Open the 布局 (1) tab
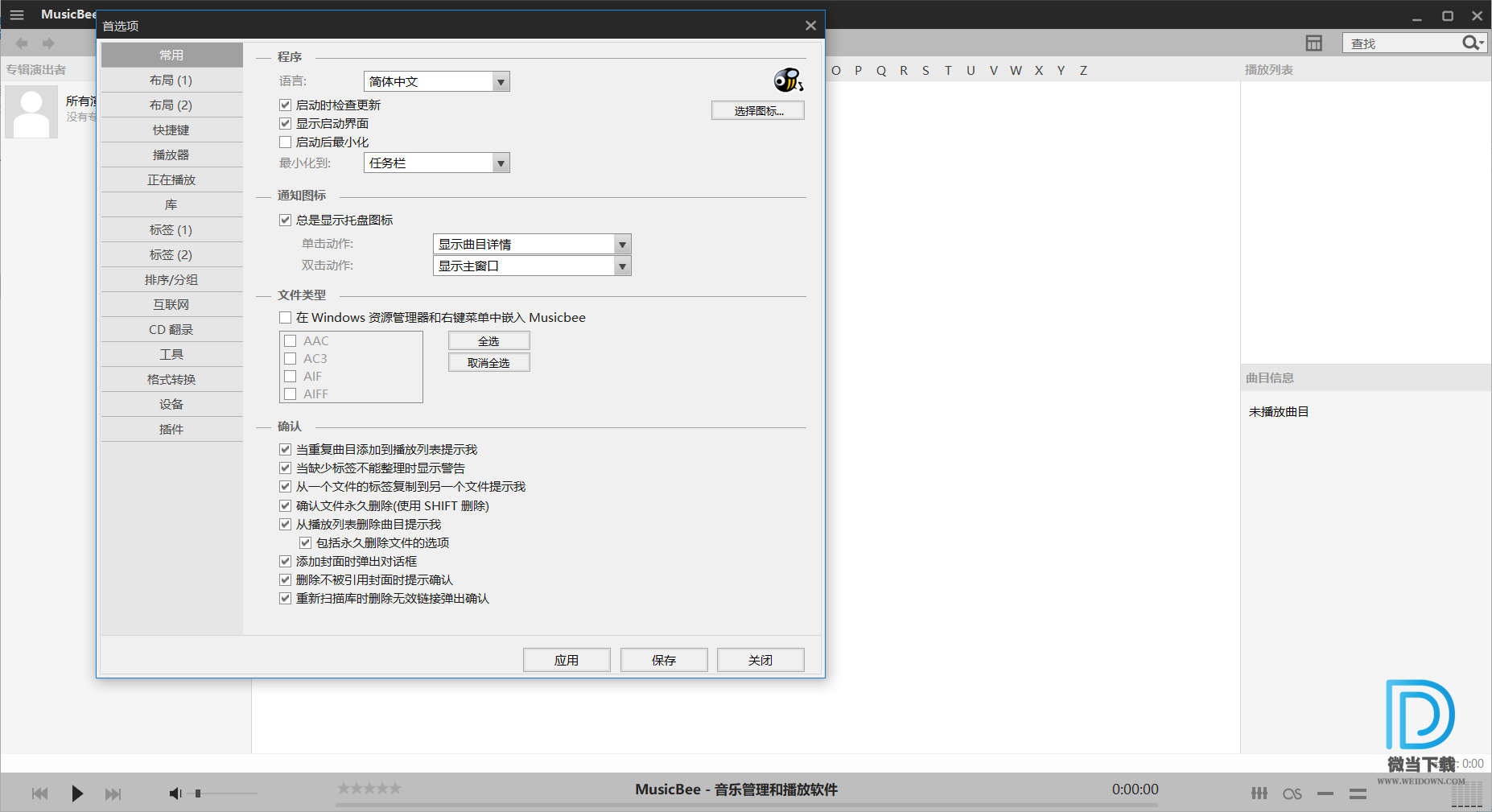This screenshot has width=1492, height=812. pos(171,80)
